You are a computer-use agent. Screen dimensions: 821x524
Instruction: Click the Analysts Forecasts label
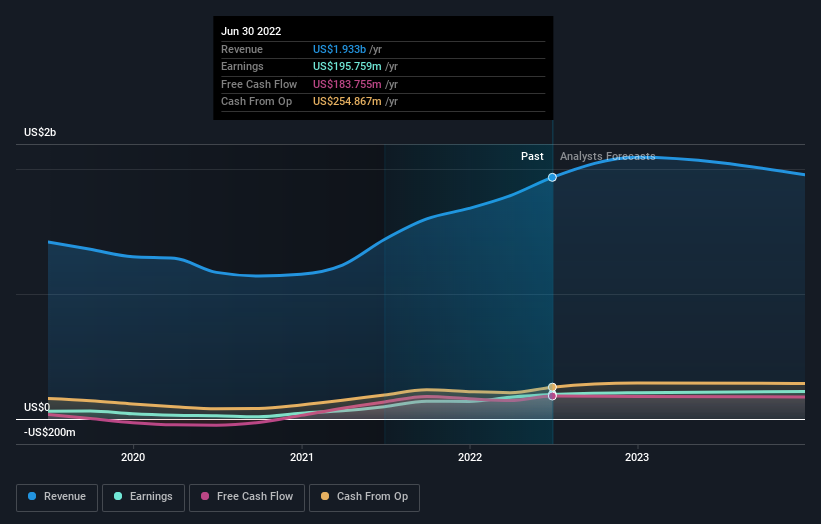[x=607, y=157]
